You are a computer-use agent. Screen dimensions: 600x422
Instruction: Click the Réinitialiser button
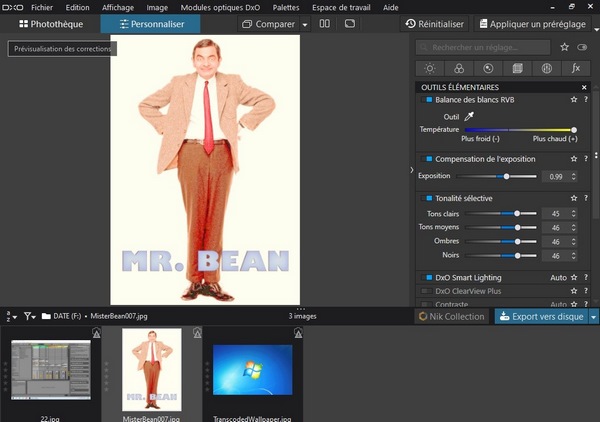[435, 24]
